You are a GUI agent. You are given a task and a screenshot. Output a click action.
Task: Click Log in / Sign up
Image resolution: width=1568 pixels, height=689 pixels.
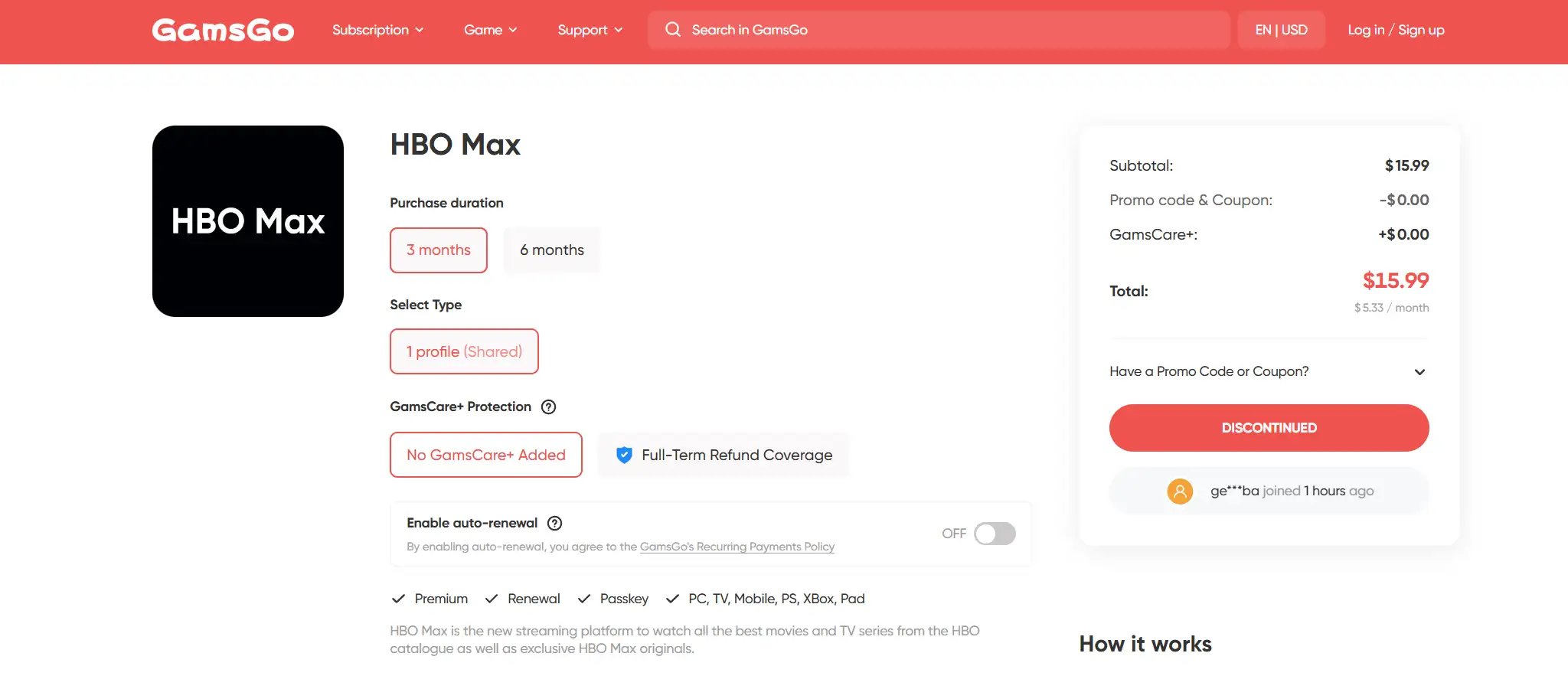point(1396,30)
